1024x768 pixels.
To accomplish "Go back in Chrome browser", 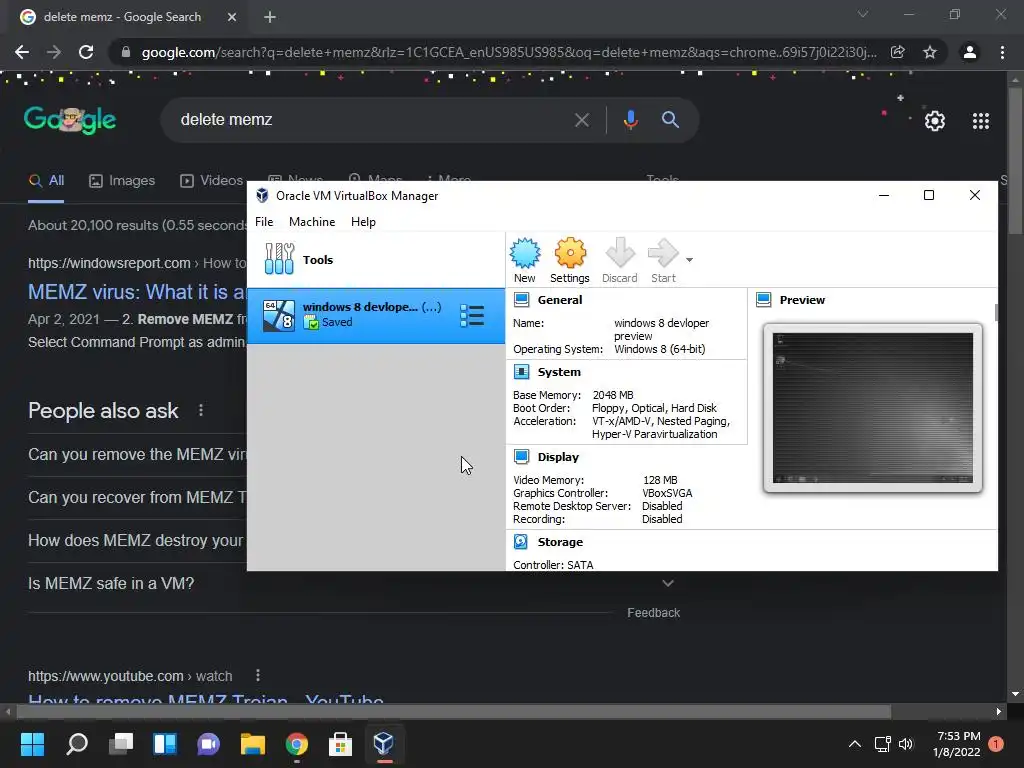I will click(x=22, y=52).
